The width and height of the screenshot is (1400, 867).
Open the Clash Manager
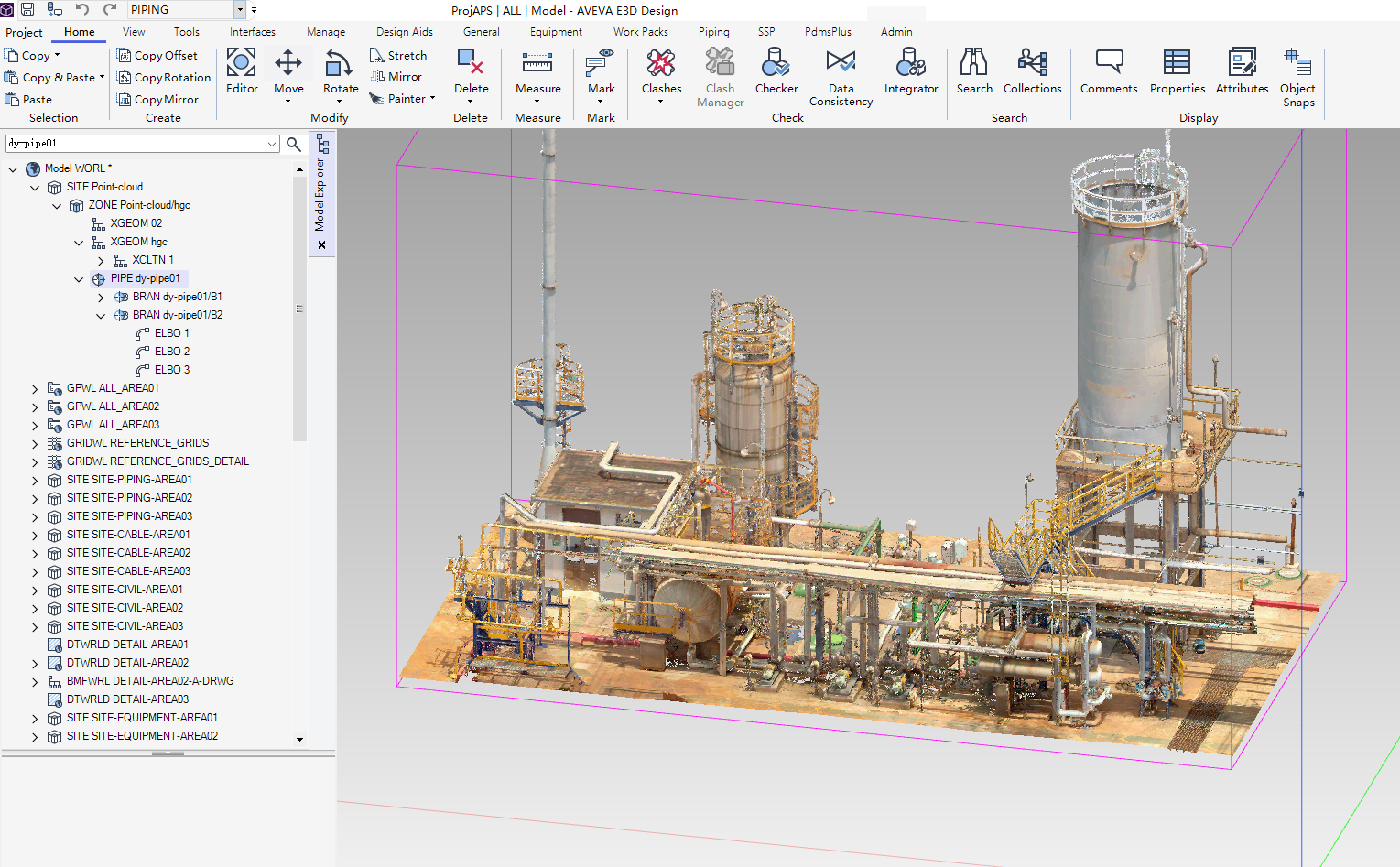[720, 78]
